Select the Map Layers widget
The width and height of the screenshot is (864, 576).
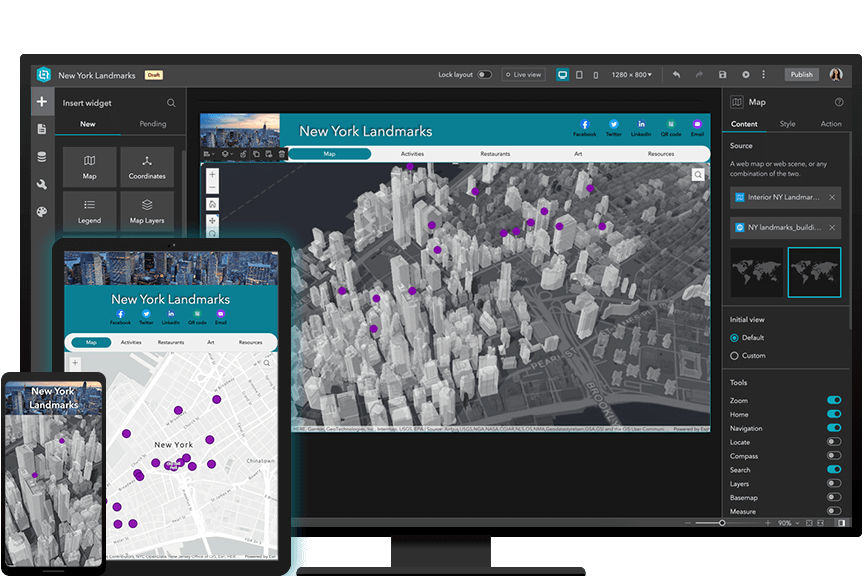point(147,211)
